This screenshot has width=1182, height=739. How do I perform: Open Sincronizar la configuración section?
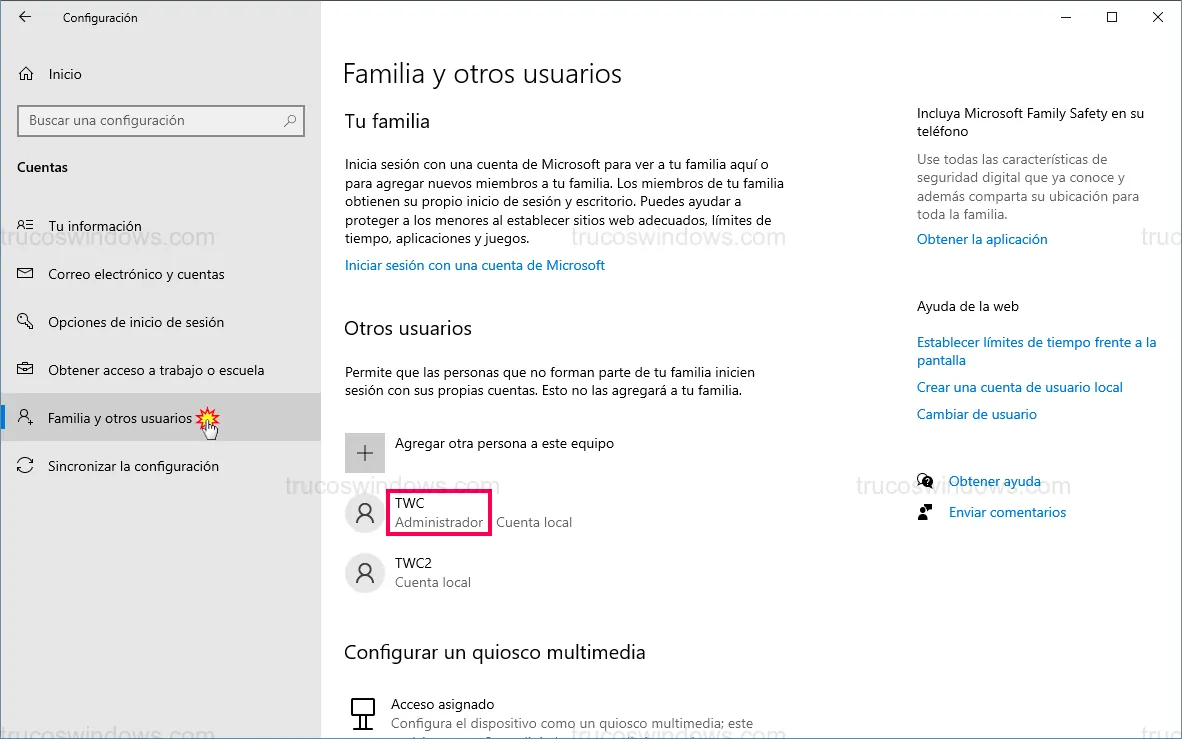point(133,466)
